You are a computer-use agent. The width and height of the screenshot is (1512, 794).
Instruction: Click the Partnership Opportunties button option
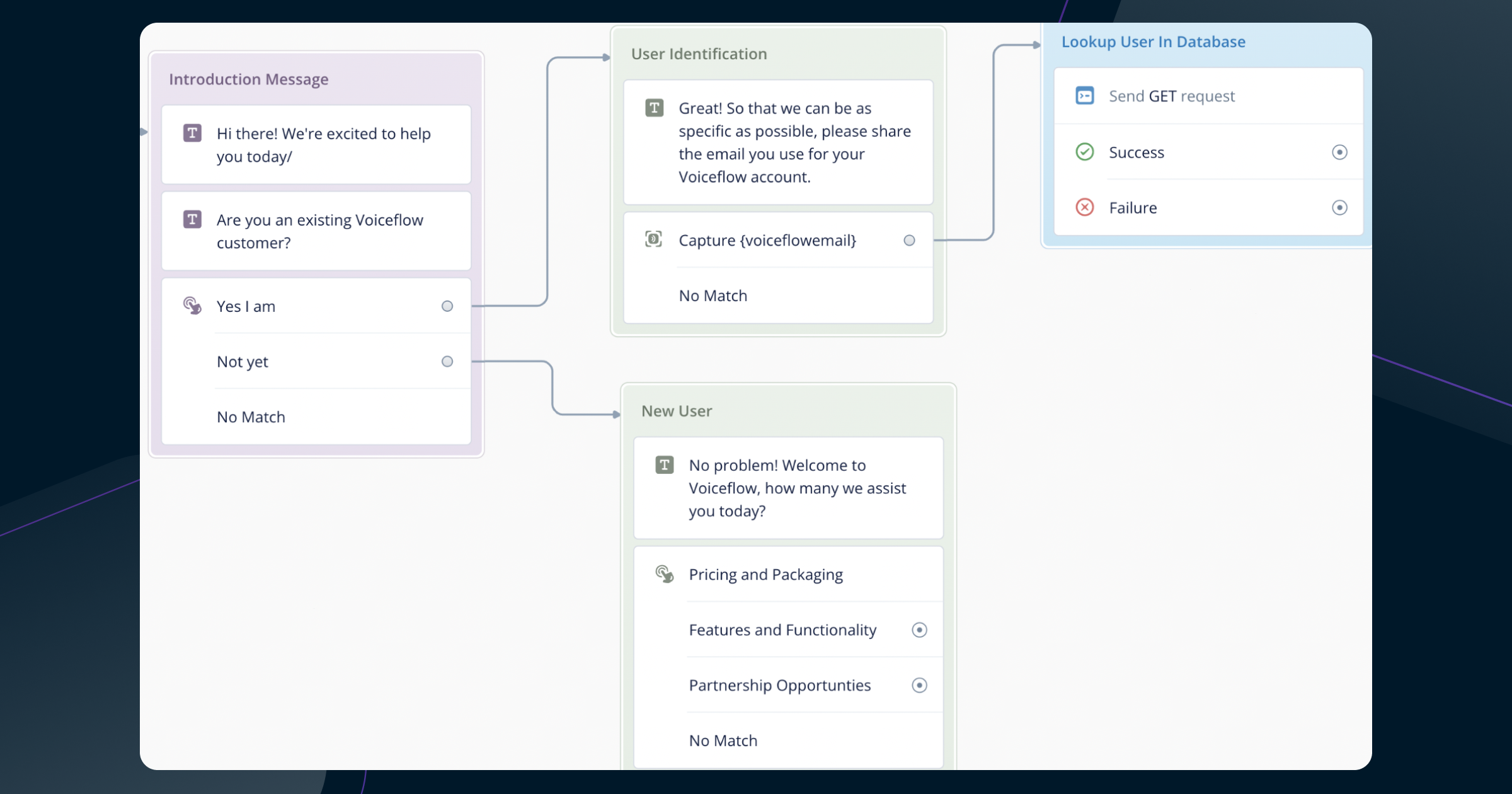click(x=779, y=686)
